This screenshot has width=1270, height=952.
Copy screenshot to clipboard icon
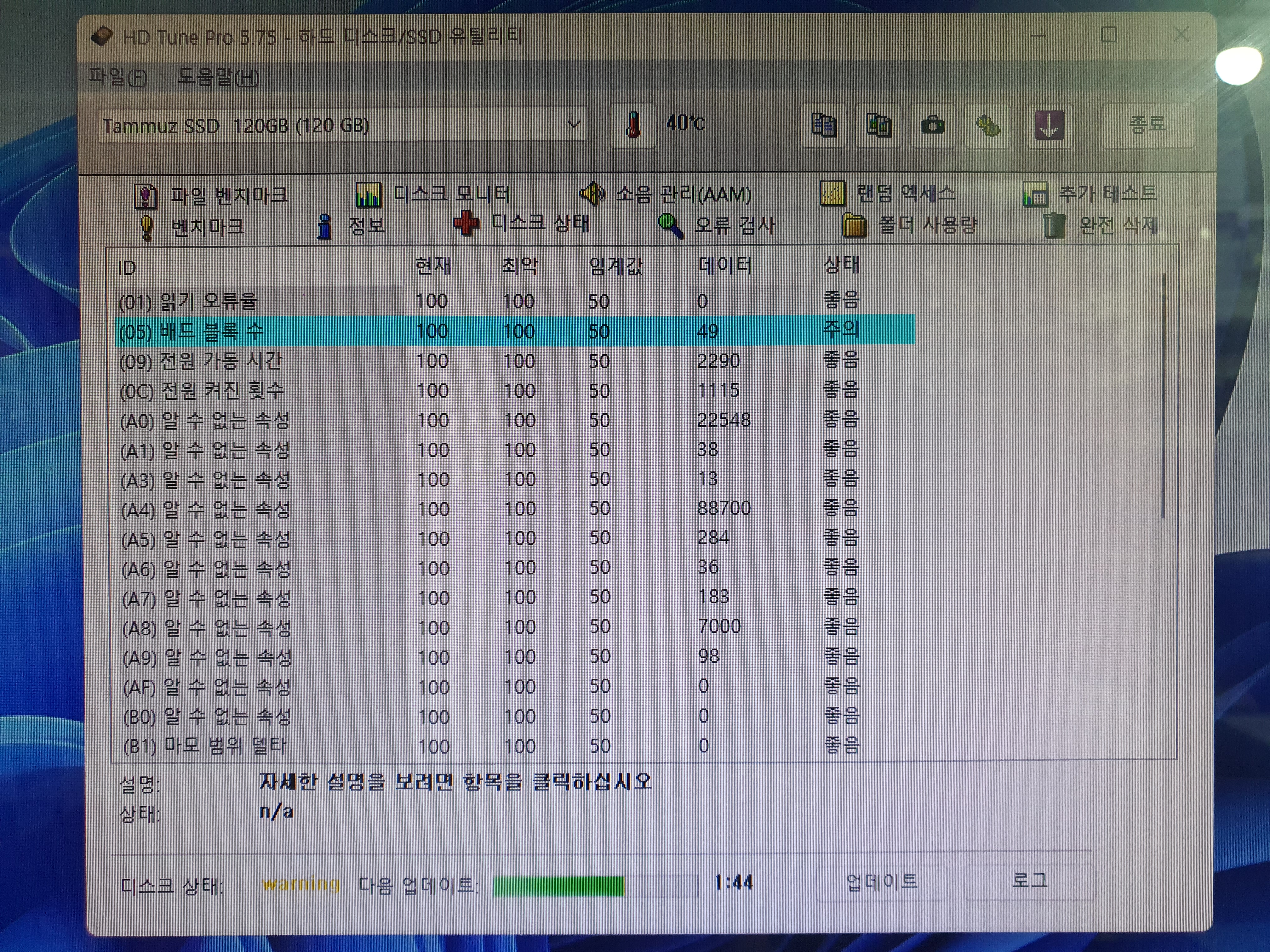(878, 125)
